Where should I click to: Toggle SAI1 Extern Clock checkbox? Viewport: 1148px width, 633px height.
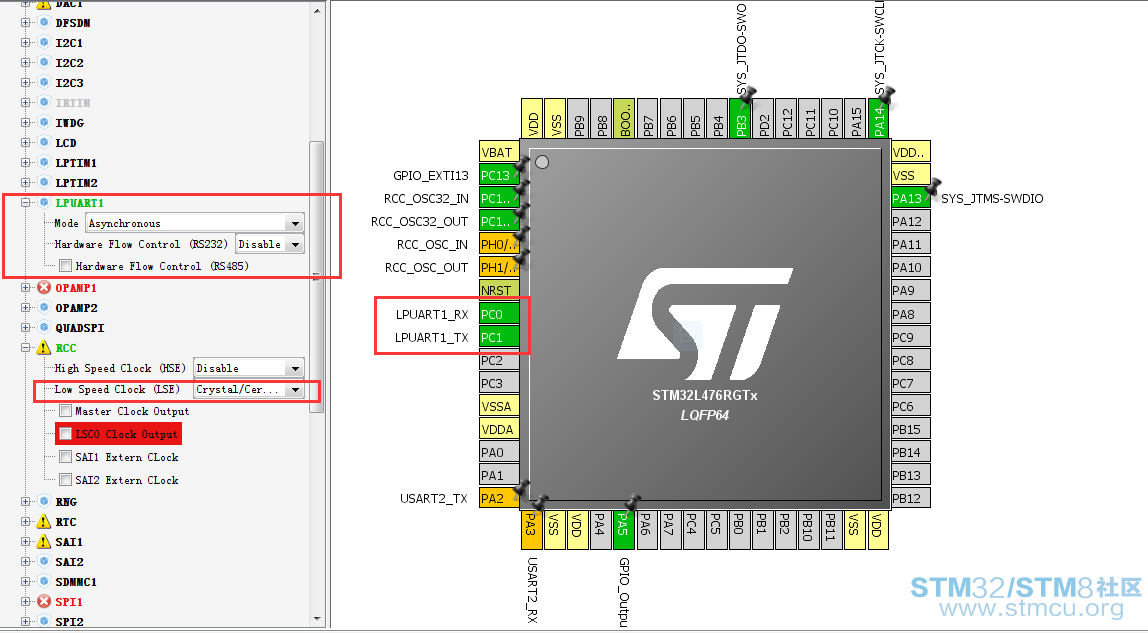point(66,457)
